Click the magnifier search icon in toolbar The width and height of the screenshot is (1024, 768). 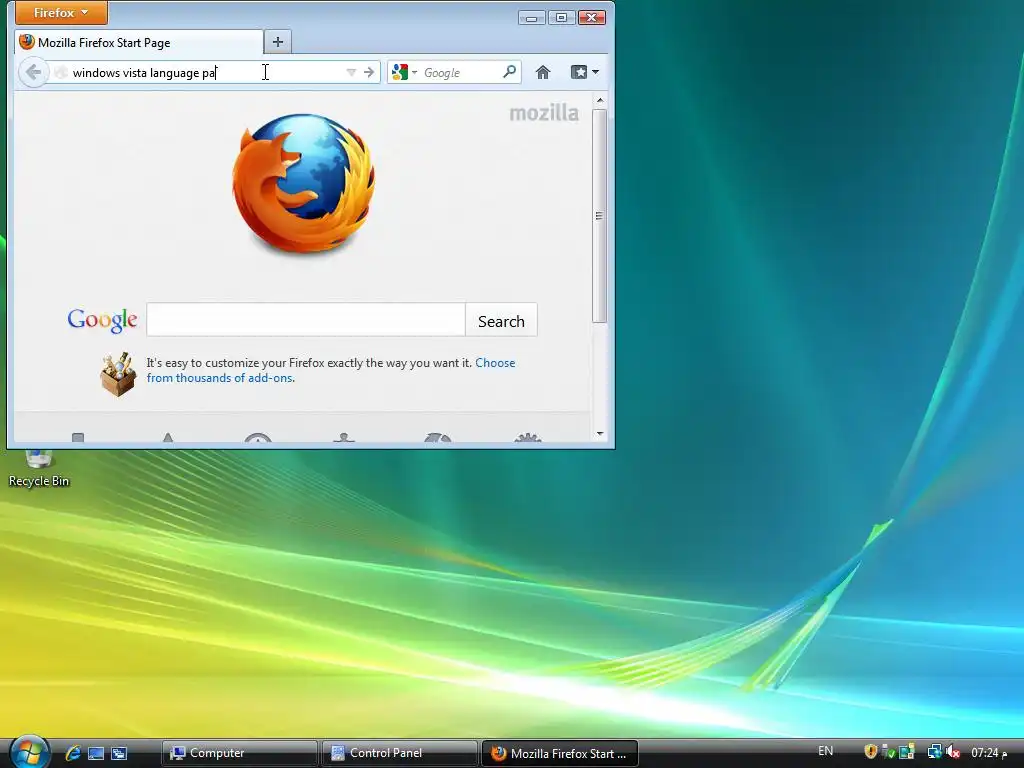click(x=509, y=72)
